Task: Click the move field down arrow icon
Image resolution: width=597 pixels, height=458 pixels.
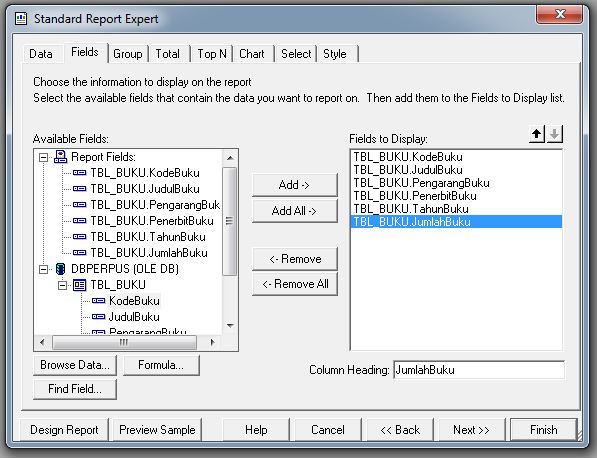Action: (555, 134)
